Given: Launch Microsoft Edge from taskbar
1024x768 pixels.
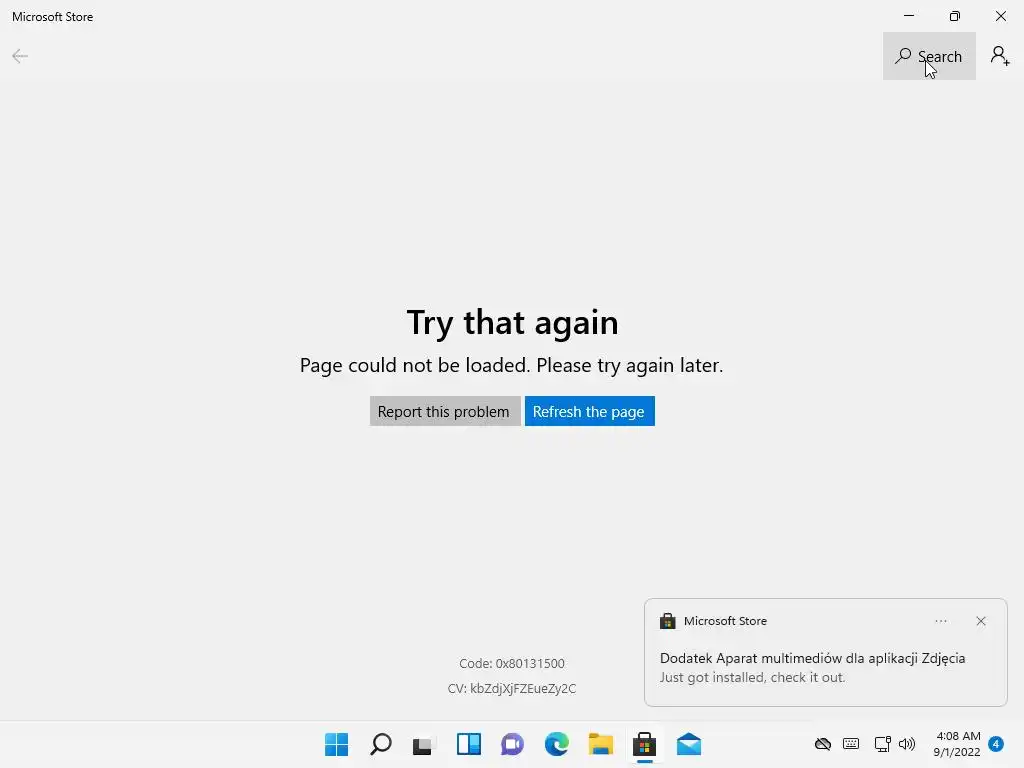Looking at the screenshot, I should [556, 744].
